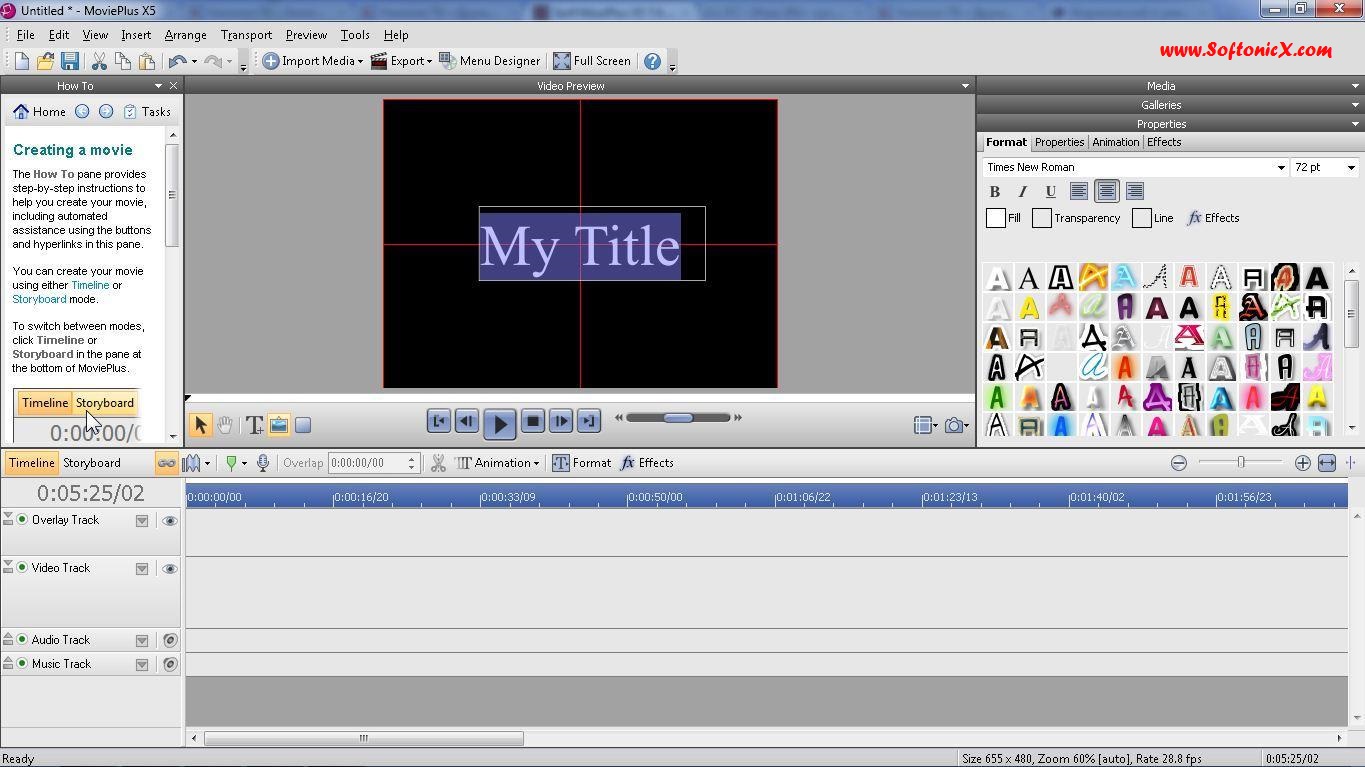Enable the Fill checkbox
This screenshot has width=1365, height=767.
(995, 217)
